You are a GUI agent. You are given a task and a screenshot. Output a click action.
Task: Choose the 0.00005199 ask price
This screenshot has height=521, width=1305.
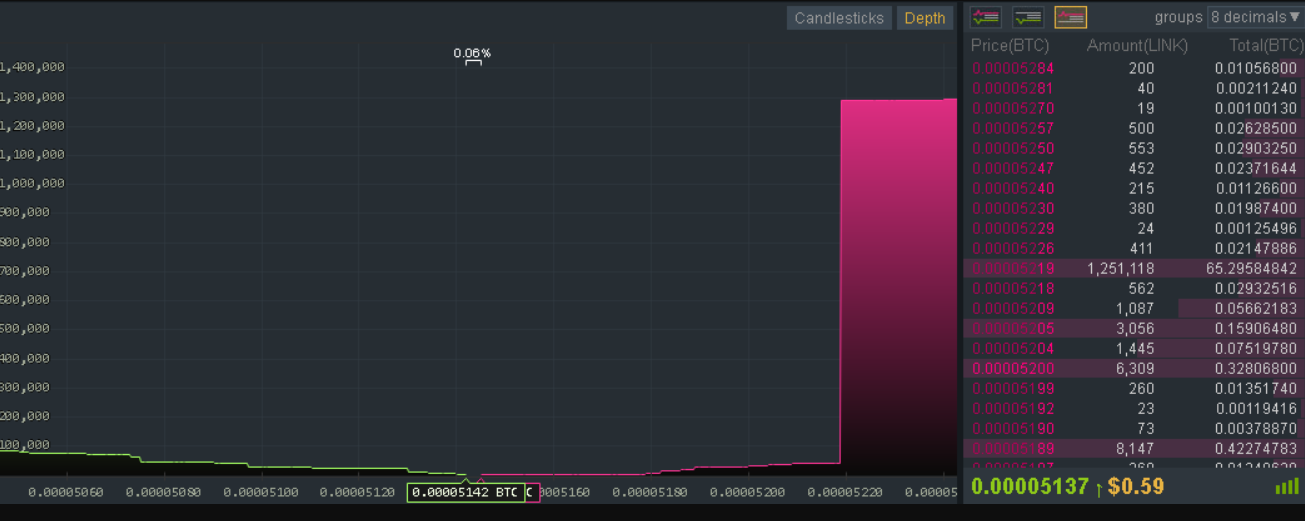coord(1013,388)
